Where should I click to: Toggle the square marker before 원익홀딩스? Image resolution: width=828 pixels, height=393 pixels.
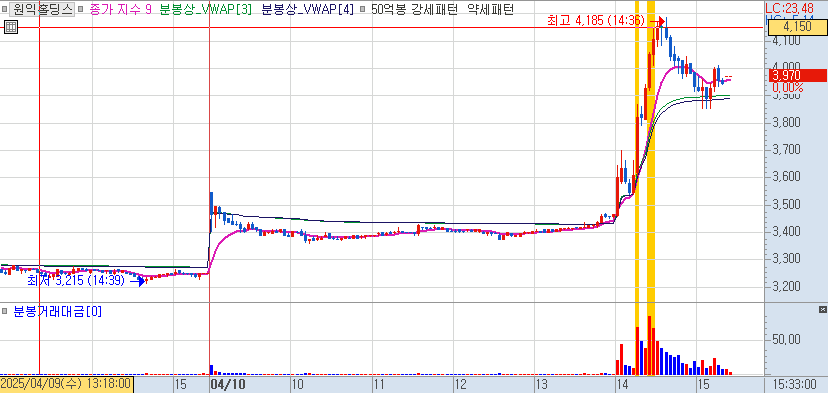point(5,9)
